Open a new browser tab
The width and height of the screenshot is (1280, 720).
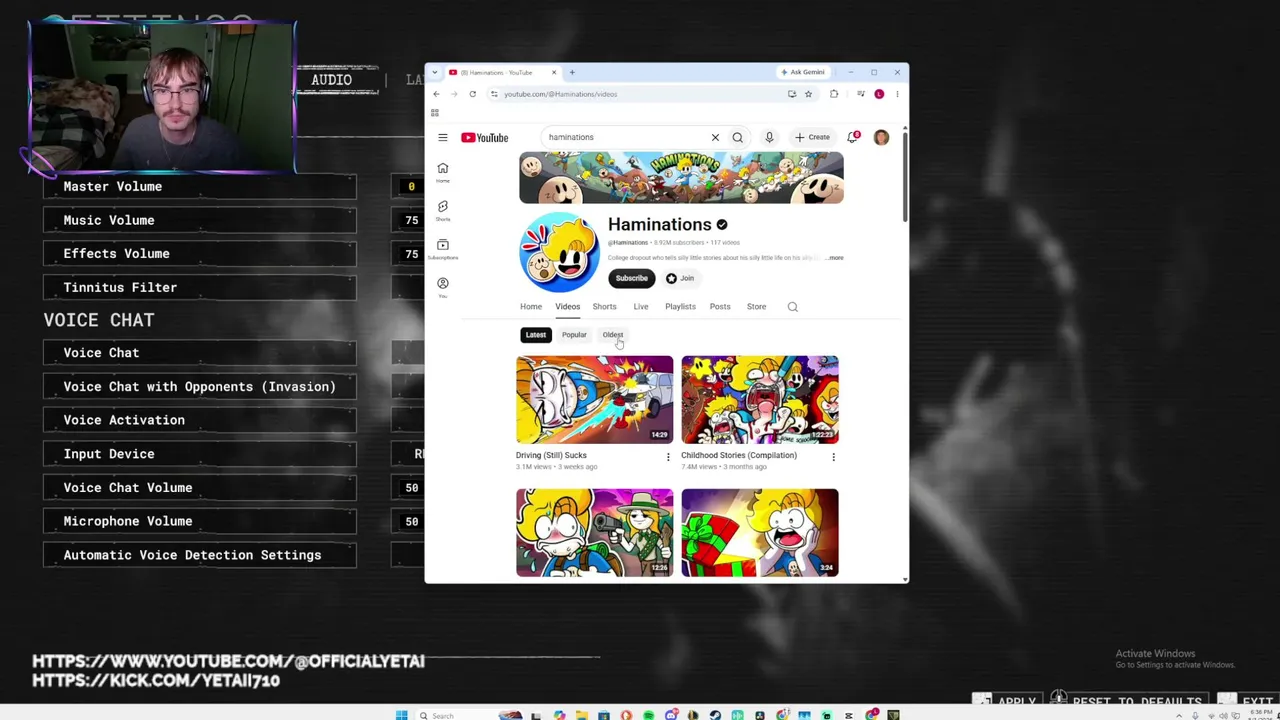tap(572, 72)
